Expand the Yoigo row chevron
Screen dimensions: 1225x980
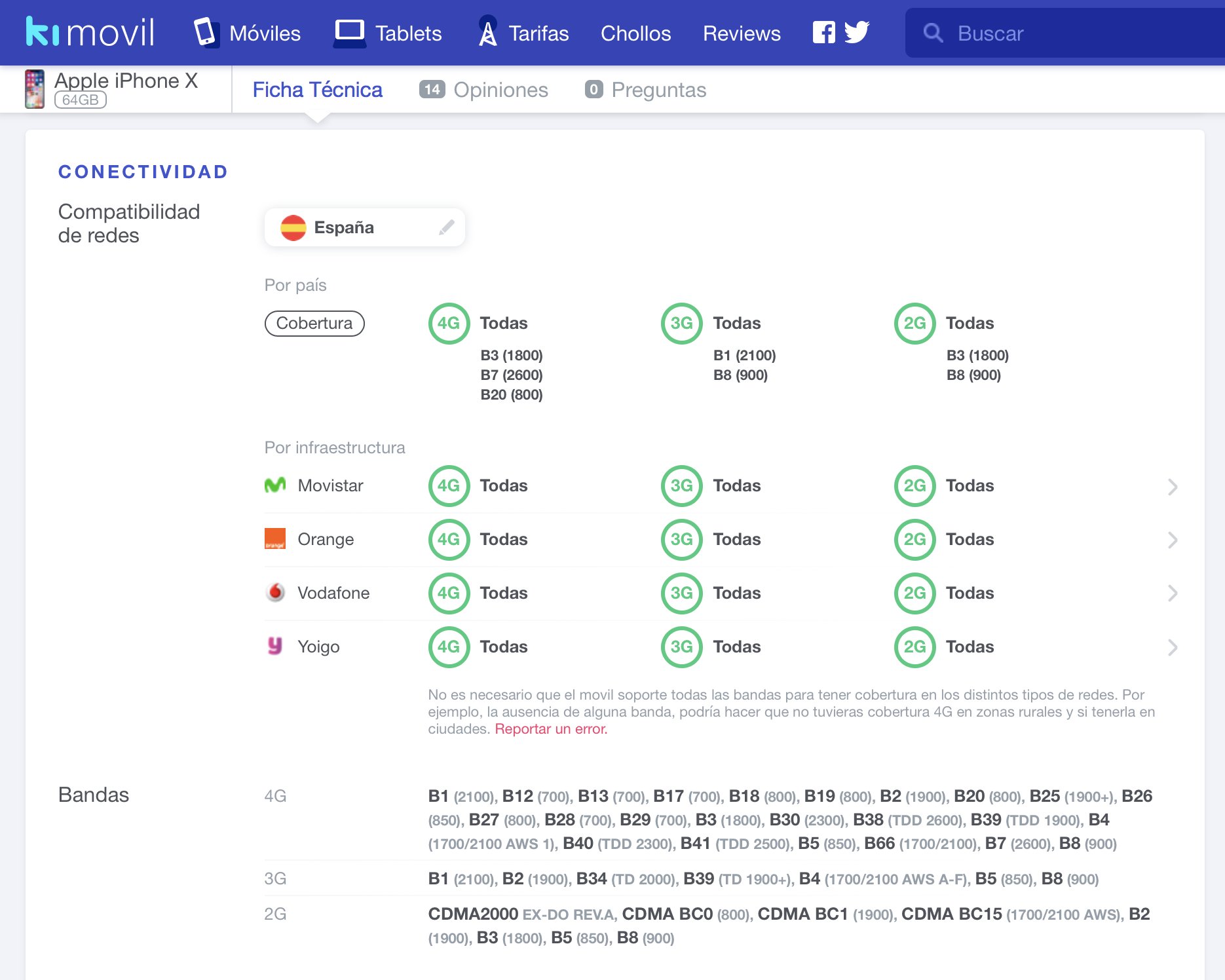coord(1173,647)
